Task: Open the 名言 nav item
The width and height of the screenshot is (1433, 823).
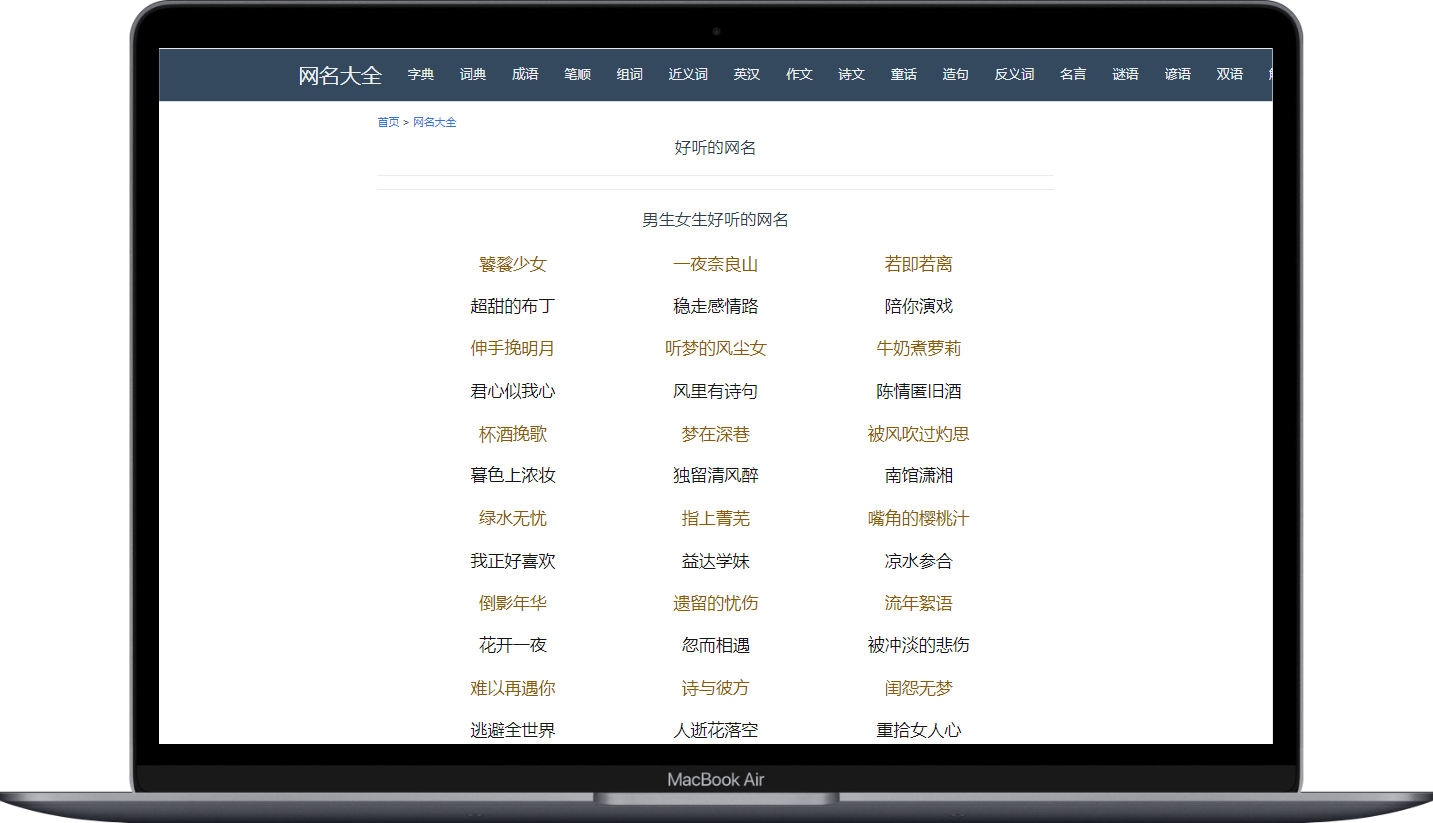Action: pyautogui.click(x=1073, y=74)
